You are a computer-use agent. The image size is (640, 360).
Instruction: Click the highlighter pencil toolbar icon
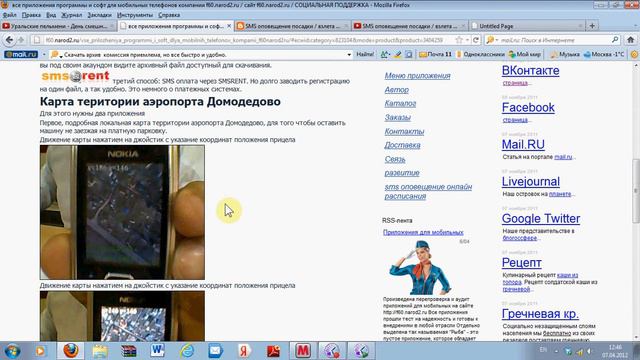pyautogui.click(x=397, y=54)
